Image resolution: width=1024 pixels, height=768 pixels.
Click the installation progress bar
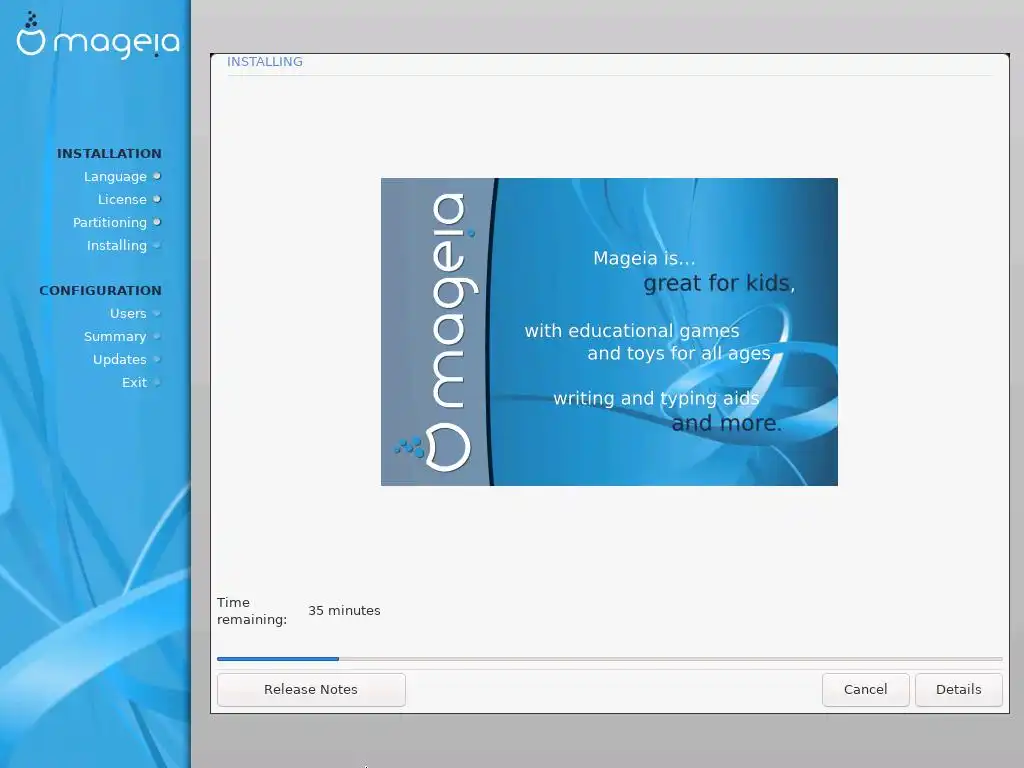click(609, 659)
